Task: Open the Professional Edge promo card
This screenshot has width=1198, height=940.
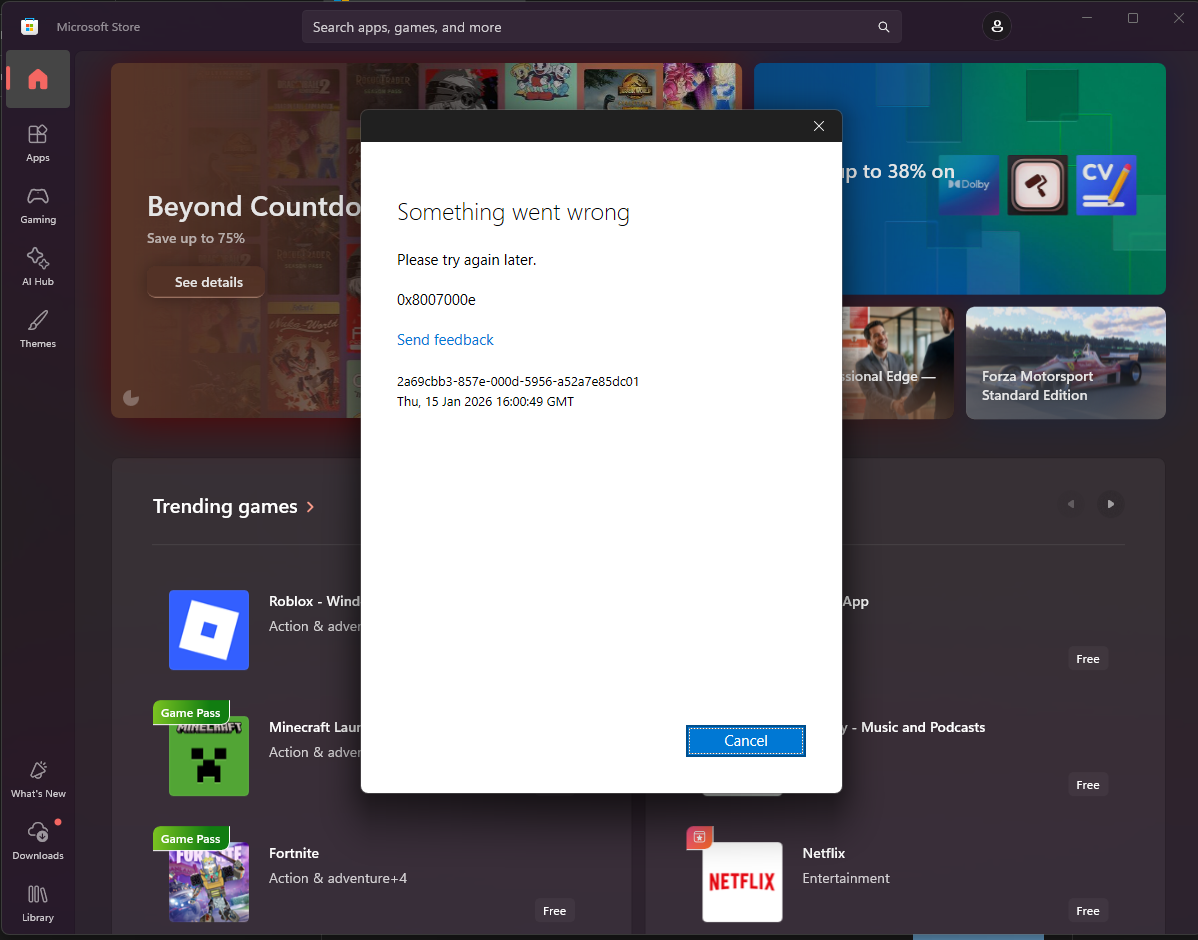Action: 898,363
